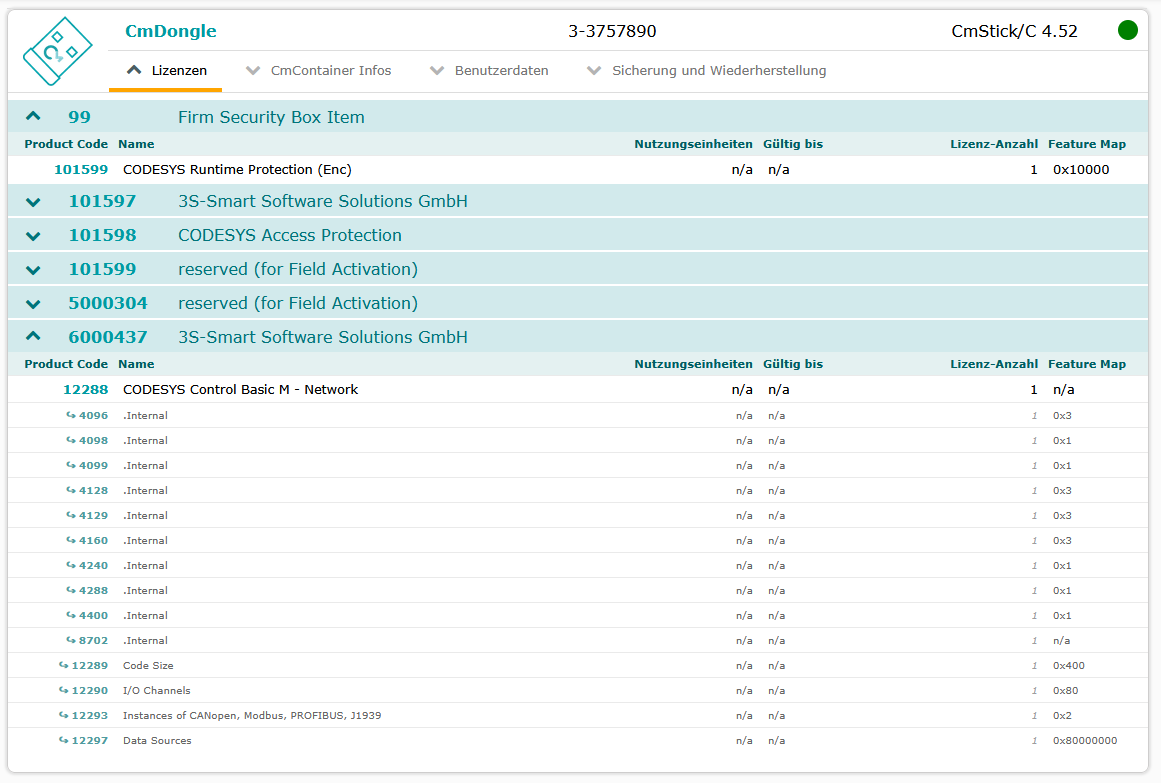Select the Lizenzen tab
The width and height of the screenshot is (1161, 783).
(166, 71)
